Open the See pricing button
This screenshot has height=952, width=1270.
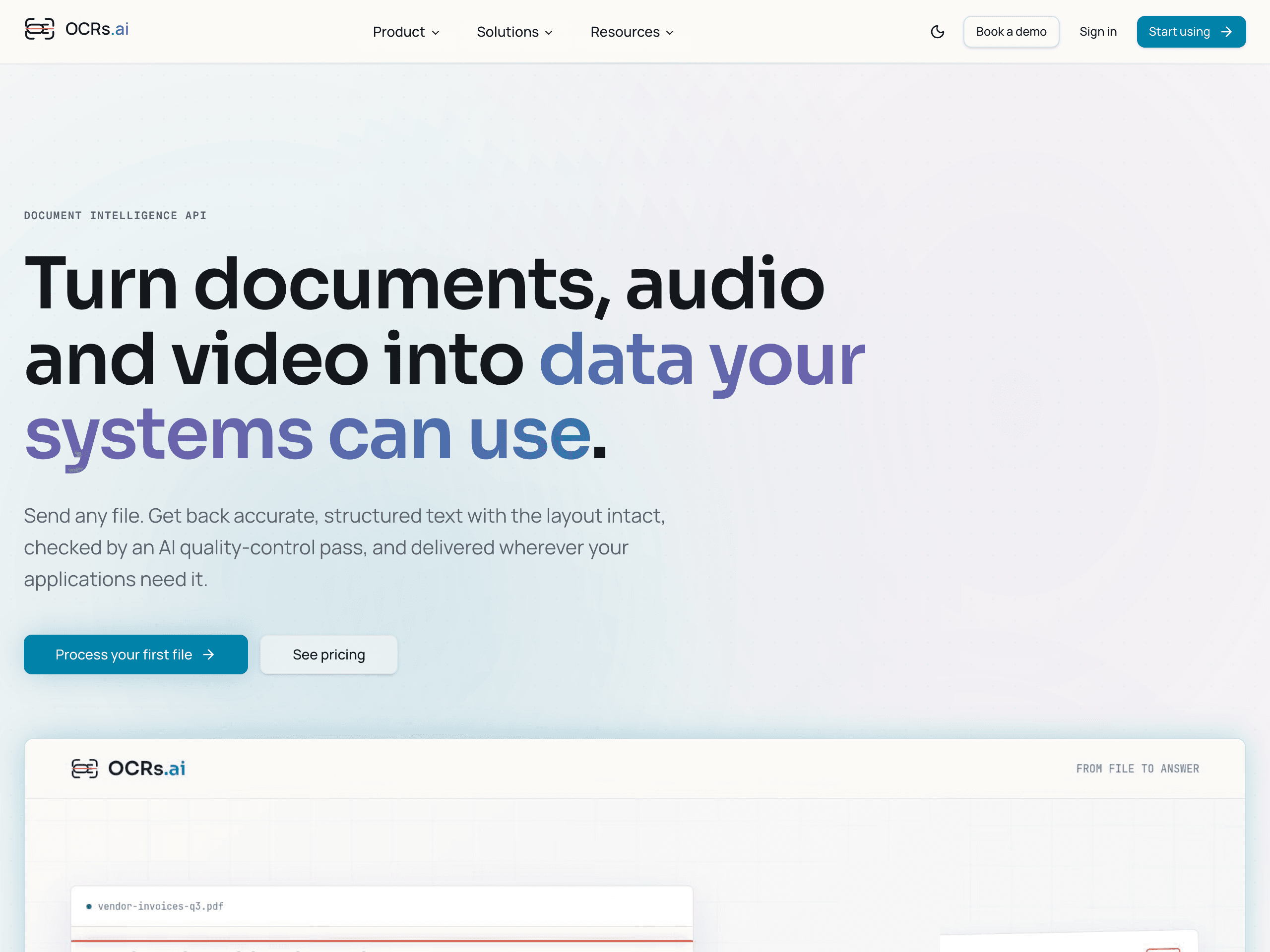(x=328, y=654)
